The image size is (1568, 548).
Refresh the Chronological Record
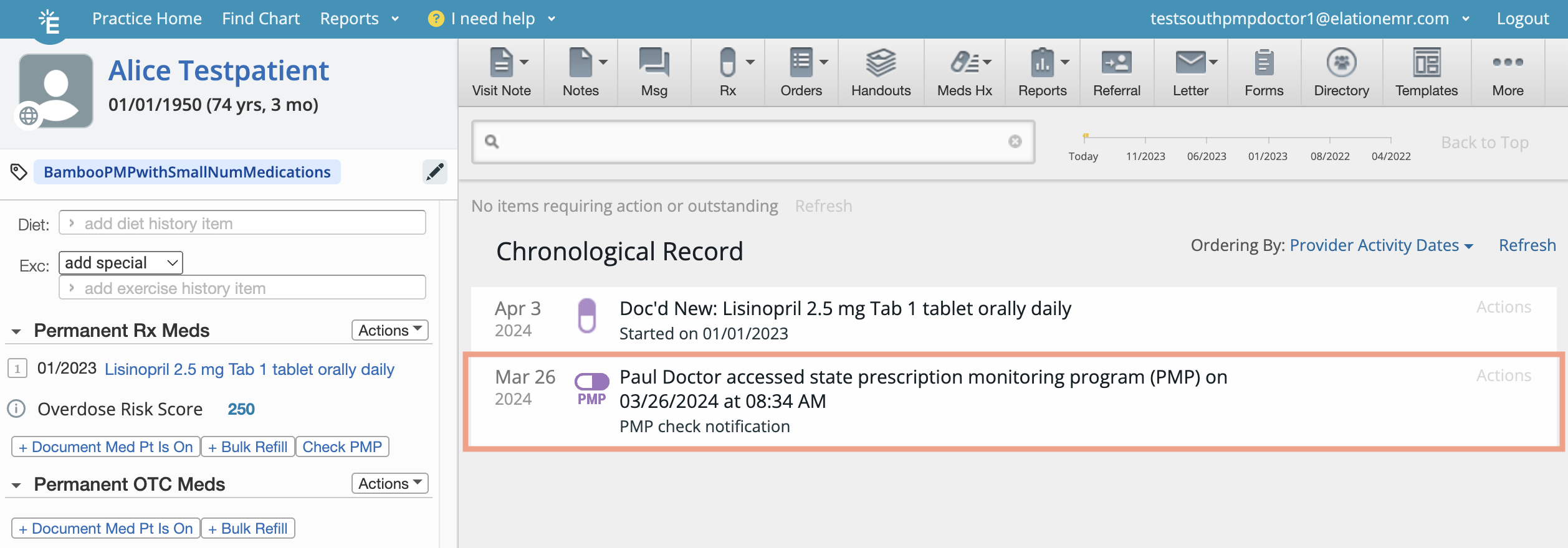coord(1527,245)
